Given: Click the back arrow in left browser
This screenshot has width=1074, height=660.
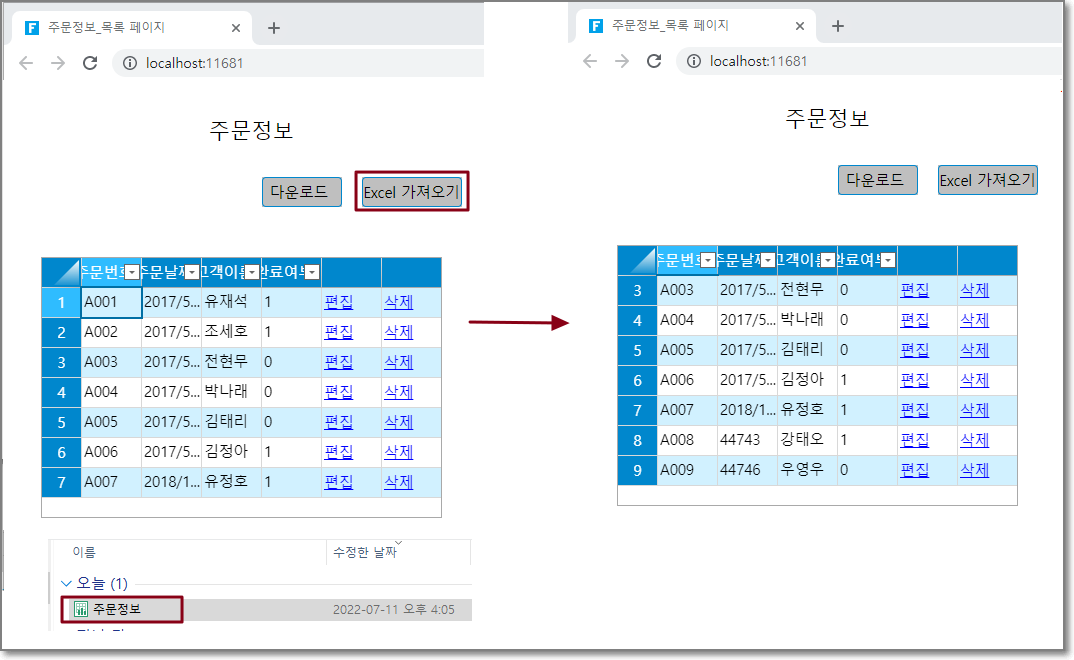Looking at the screenshot, I should tap(26, 63).
